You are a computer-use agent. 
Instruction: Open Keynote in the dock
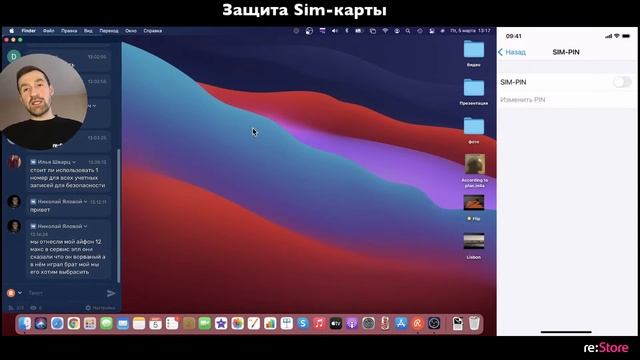tap(287, 324)
